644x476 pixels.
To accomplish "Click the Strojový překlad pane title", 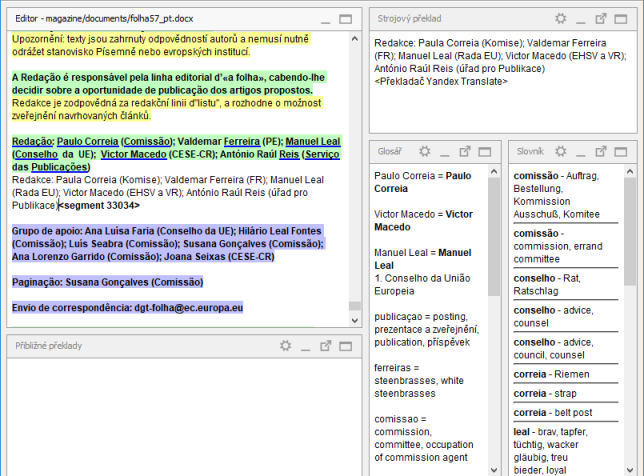I will pos(409,18).
